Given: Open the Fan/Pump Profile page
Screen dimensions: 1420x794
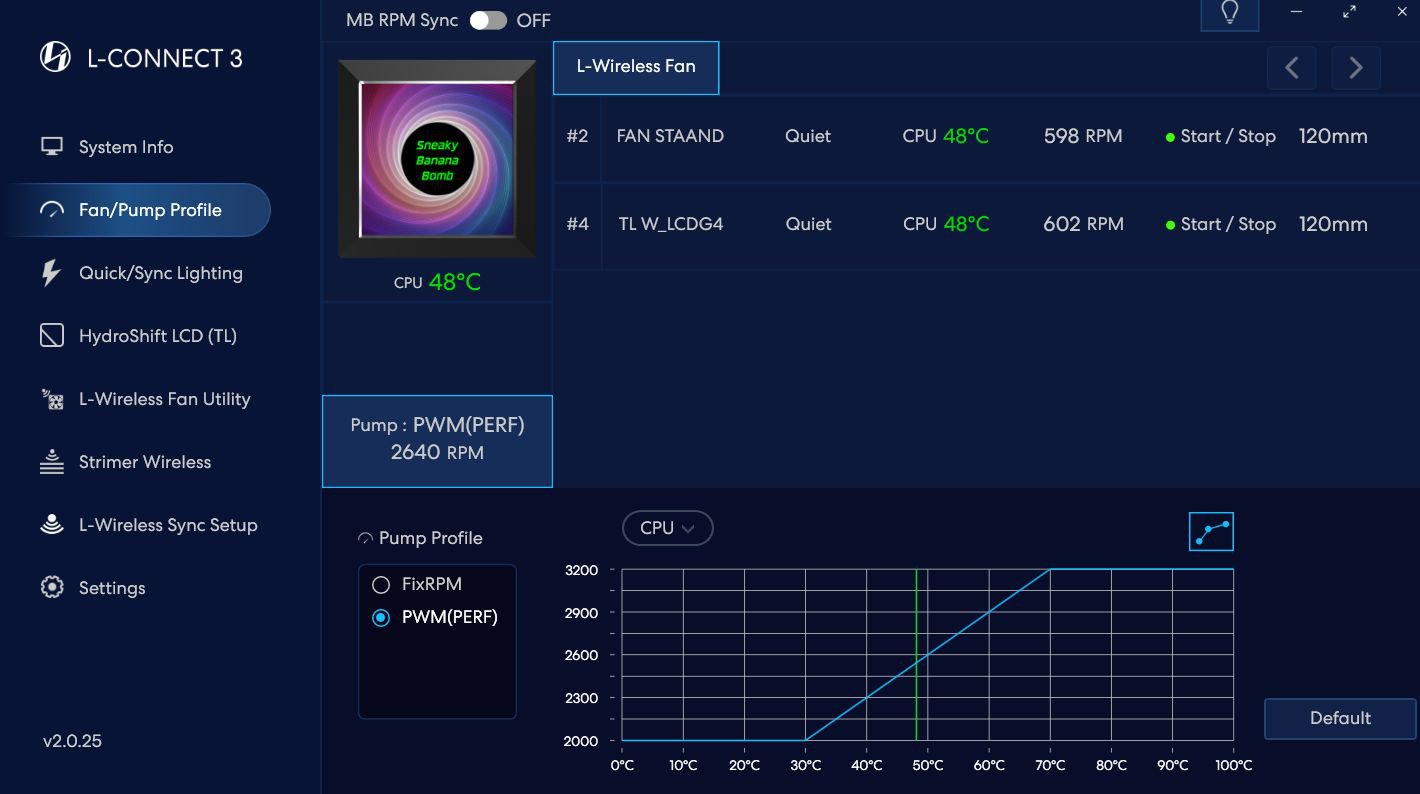Looking at the screenshot, I should 136,210.
